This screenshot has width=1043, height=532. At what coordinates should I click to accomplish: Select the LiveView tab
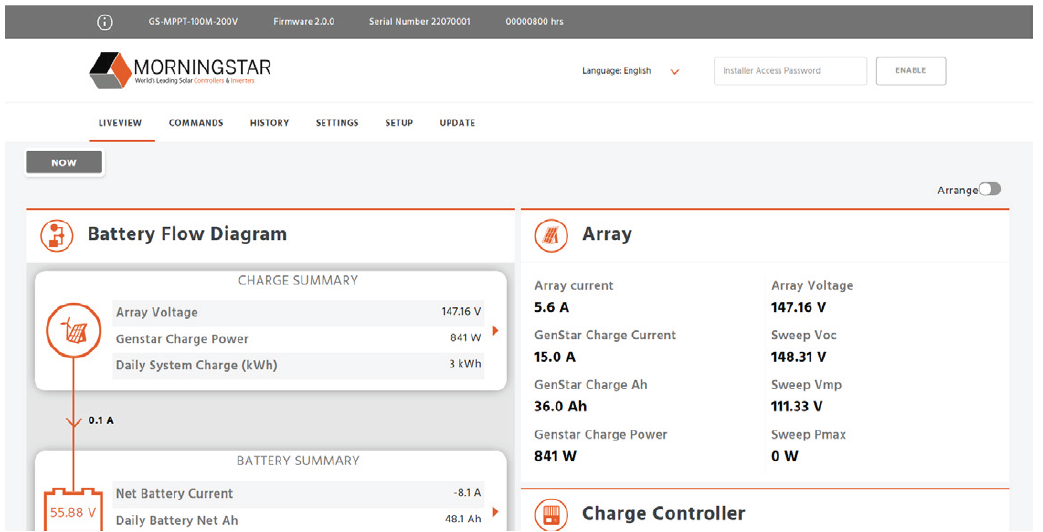[120, 123]
